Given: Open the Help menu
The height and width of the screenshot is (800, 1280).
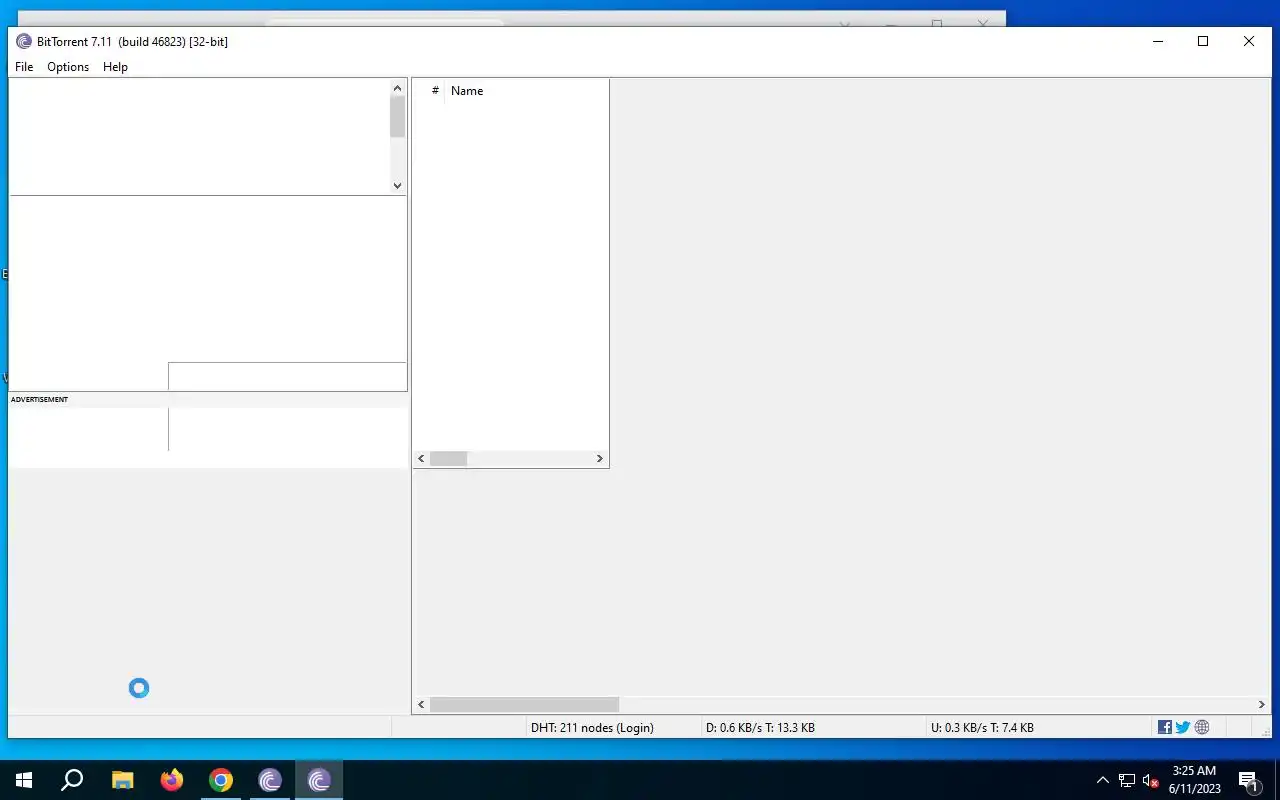Looking at the screenshot, I should [115, 67].
